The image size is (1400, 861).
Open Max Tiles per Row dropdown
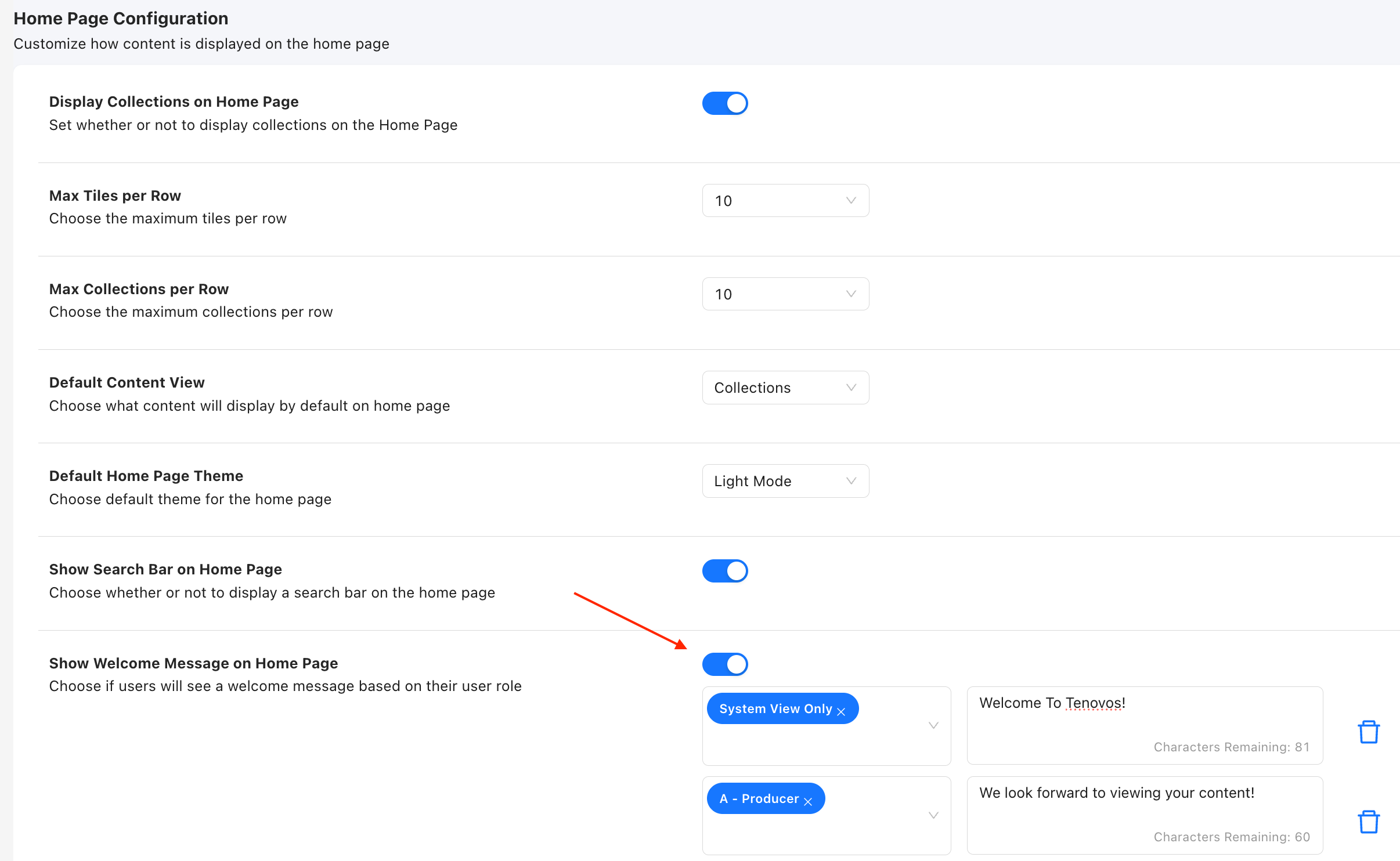tap(785, 201)
